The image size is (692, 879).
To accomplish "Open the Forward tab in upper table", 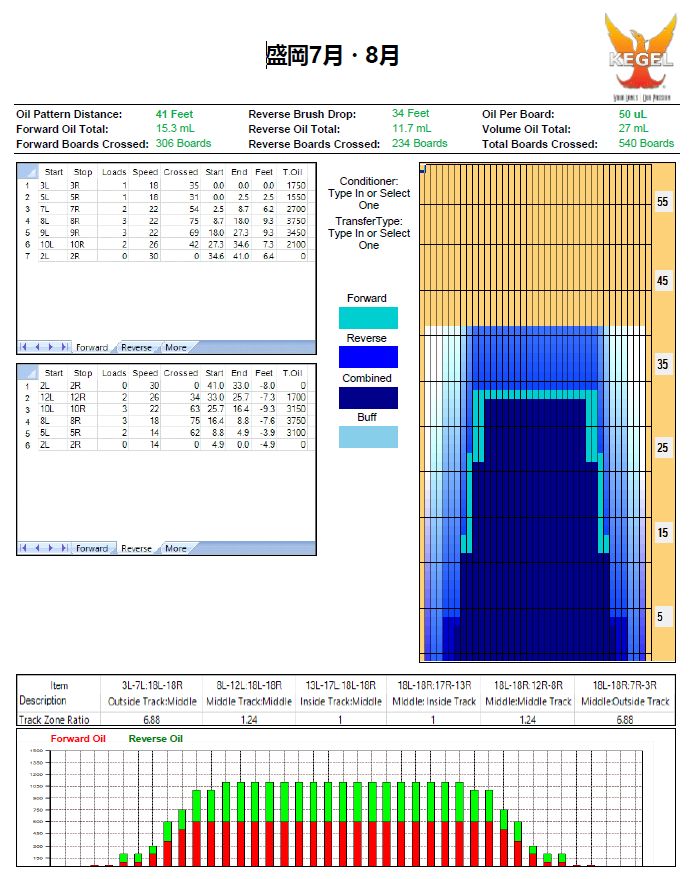I will (x=92, y=348).
